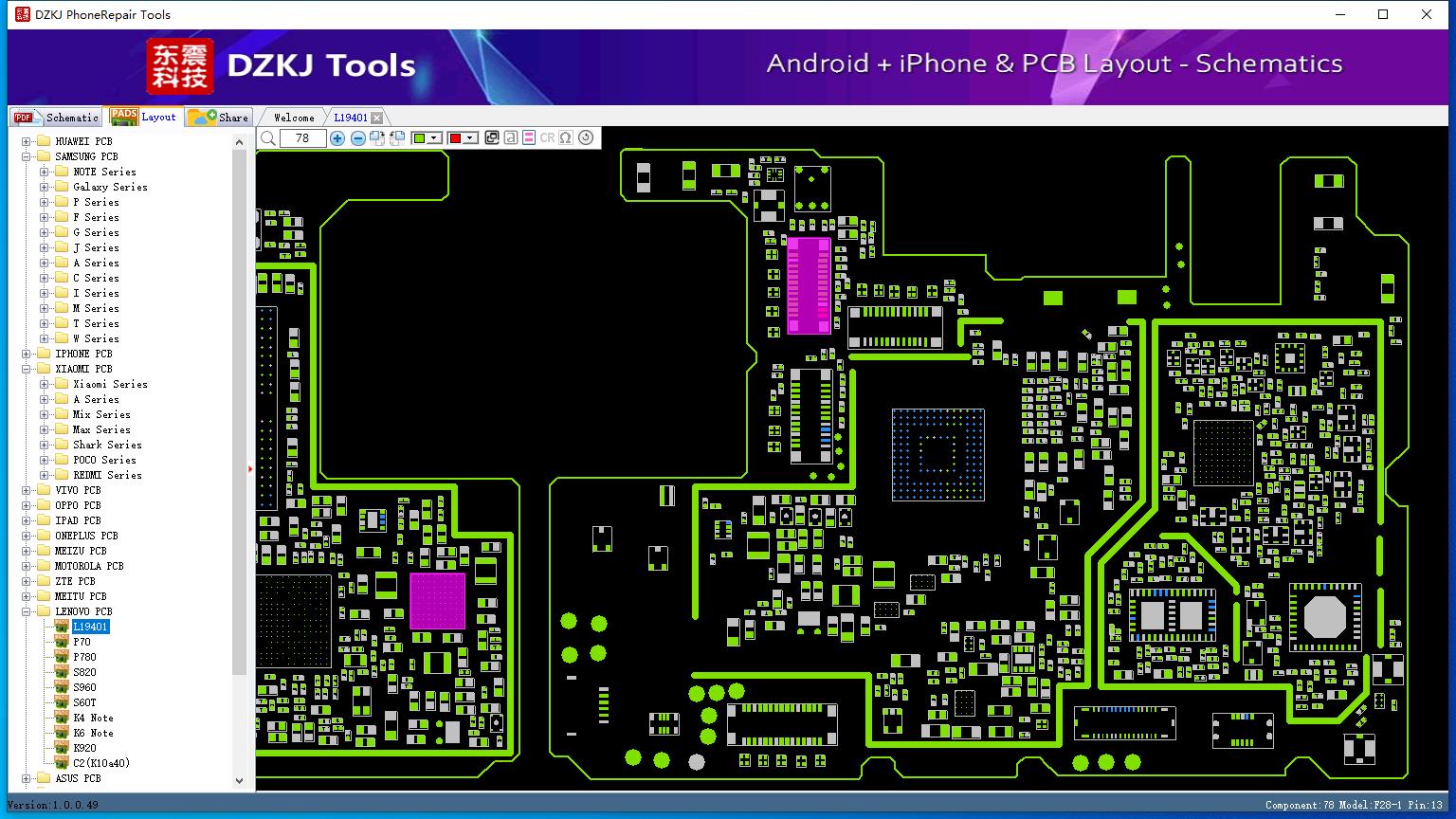Image resolution: width=1456 pixels, height=819 pixels.
Task: Switch to the Layout tab
Action: click(x=143, y=116)
